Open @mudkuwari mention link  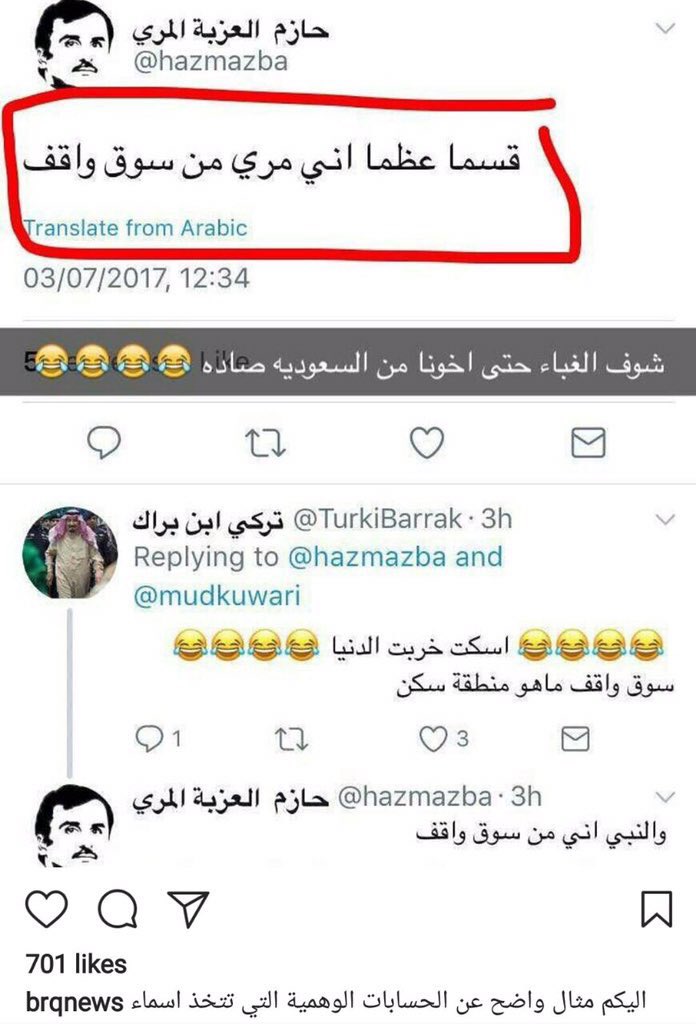click(217, 596)
